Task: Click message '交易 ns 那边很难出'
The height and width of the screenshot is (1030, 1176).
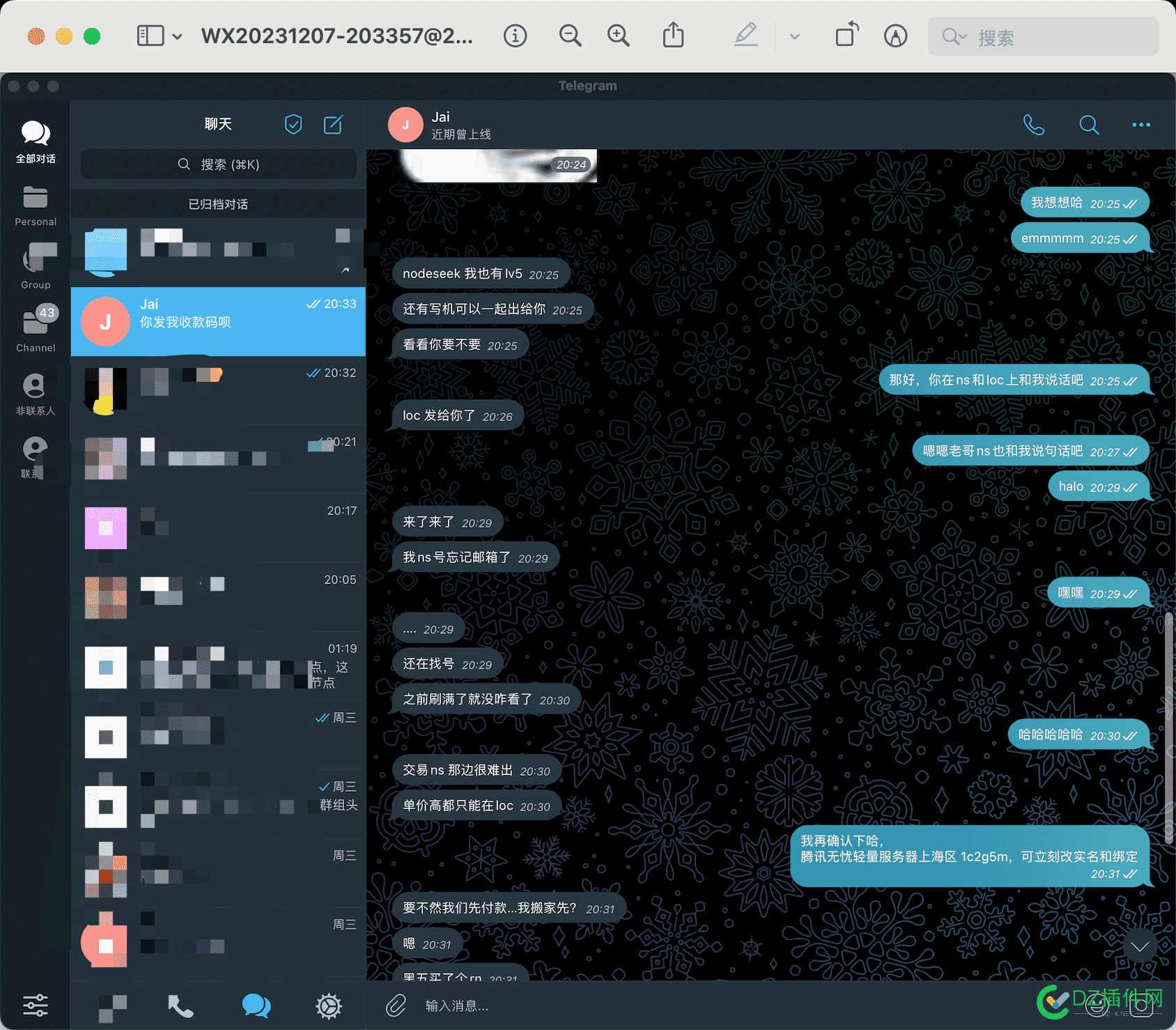Action: pos(477,771)
